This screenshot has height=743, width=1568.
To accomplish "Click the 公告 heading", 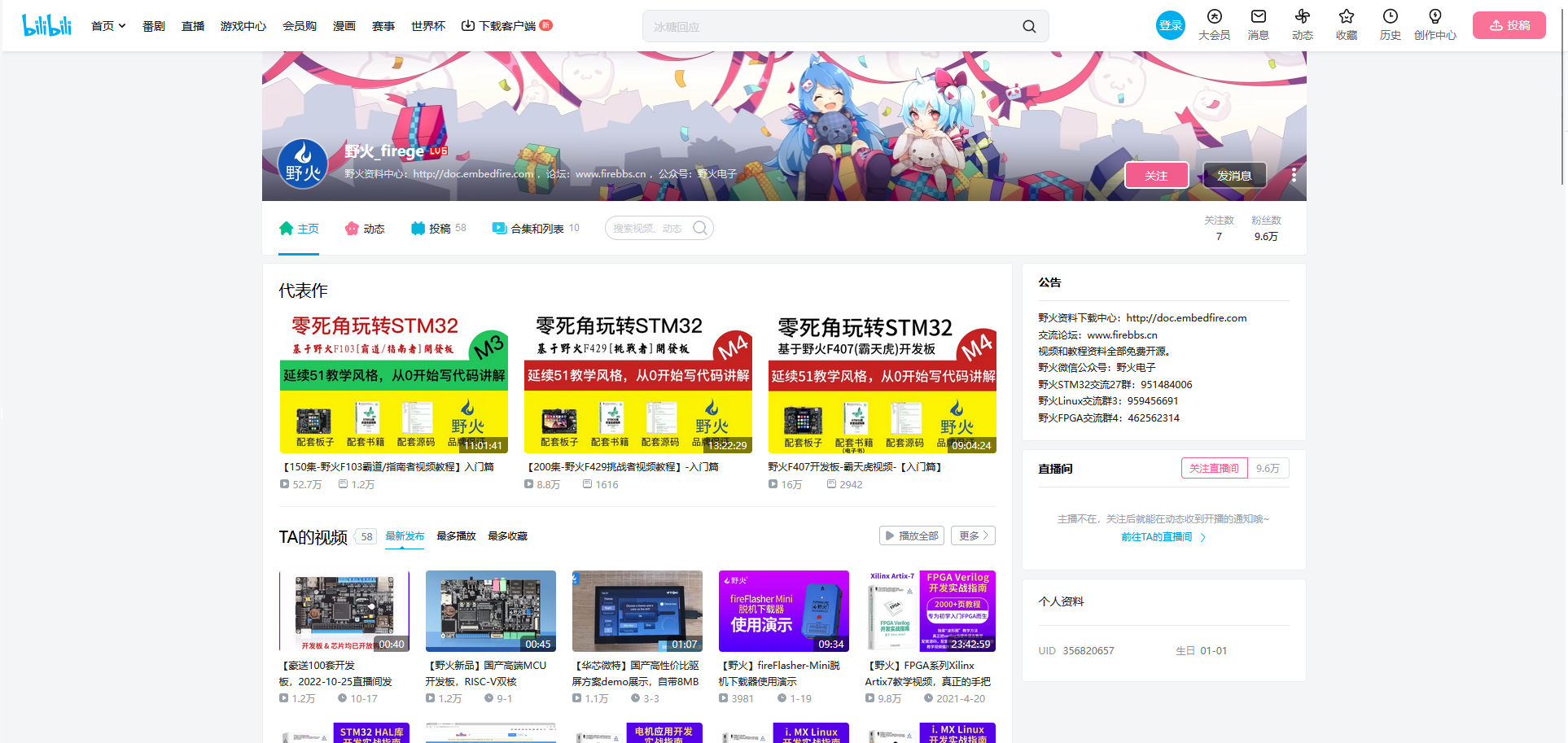I will (1049, 282).
